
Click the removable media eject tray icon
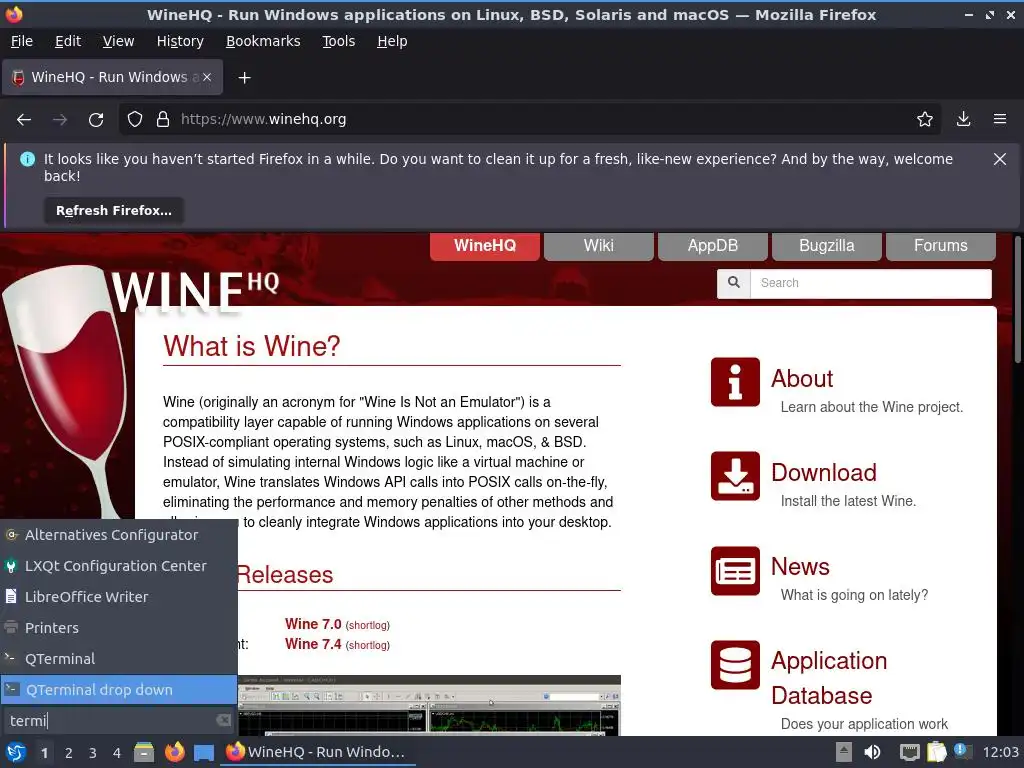[x=844, y=752]
